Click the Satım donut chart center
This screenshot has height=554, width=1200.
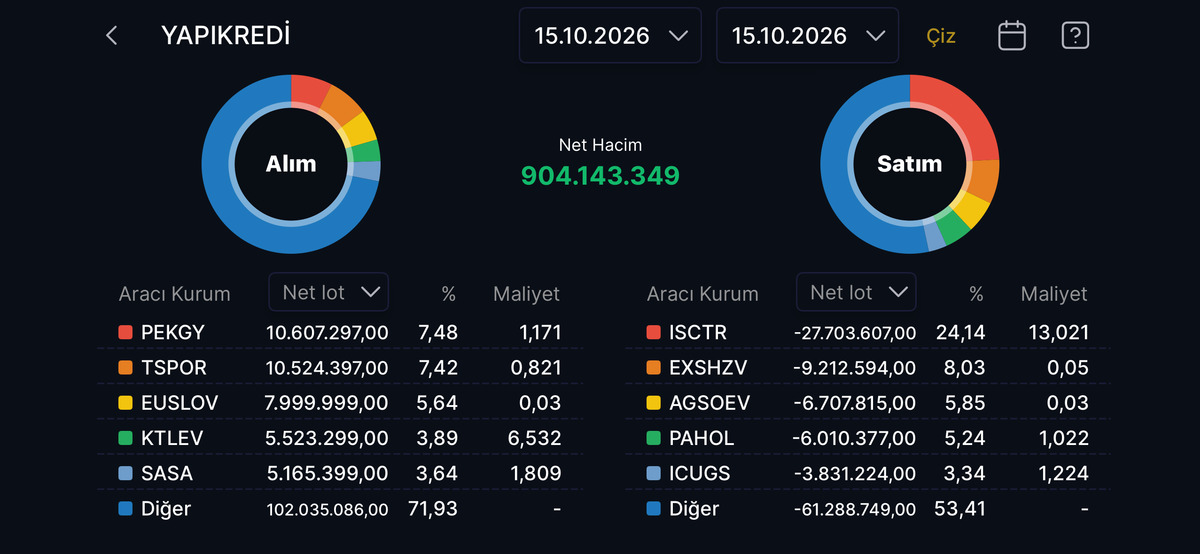(x=910, y=164)
